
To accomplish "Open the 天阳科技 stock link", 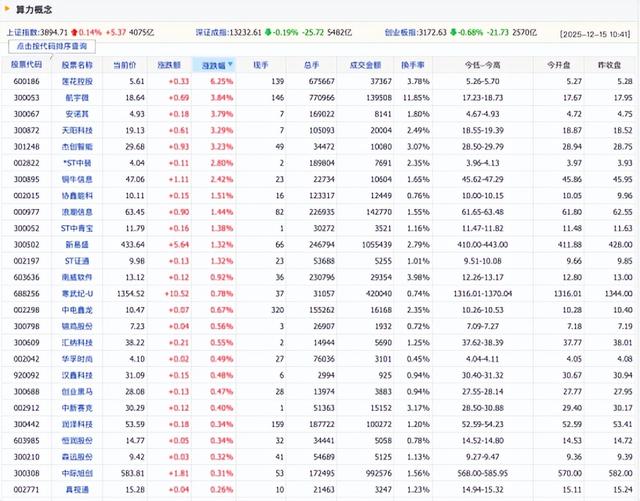I will pyautogui.click(x=77, y=130).
